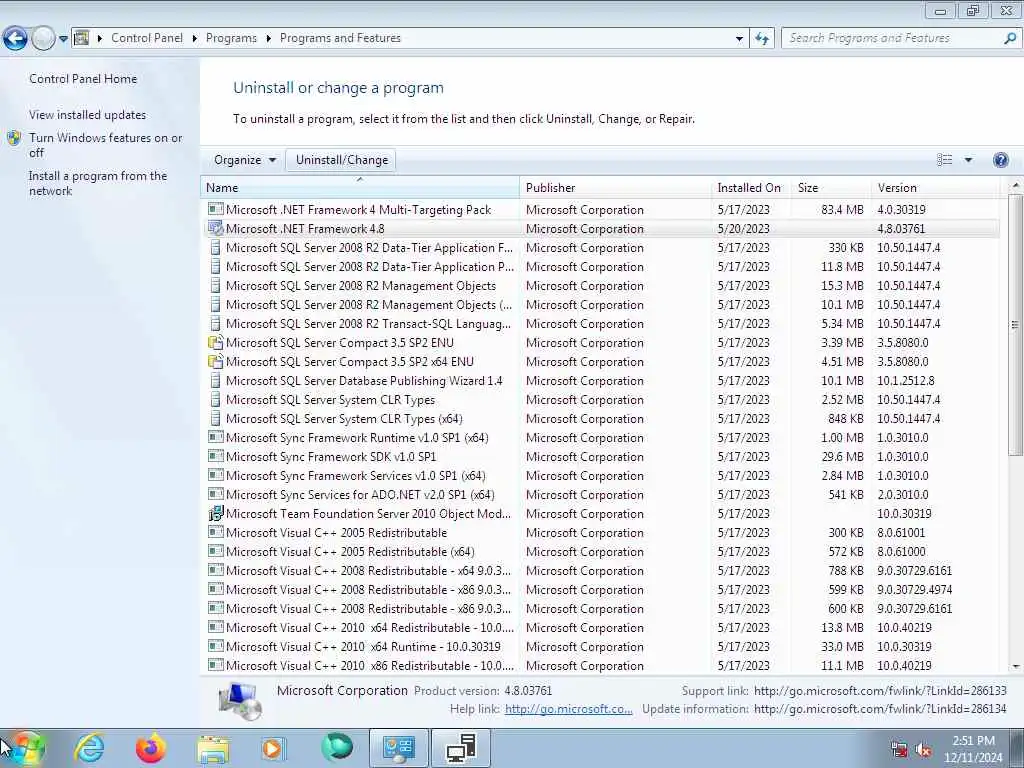Click the search magnifier icon

point(1010,39)
